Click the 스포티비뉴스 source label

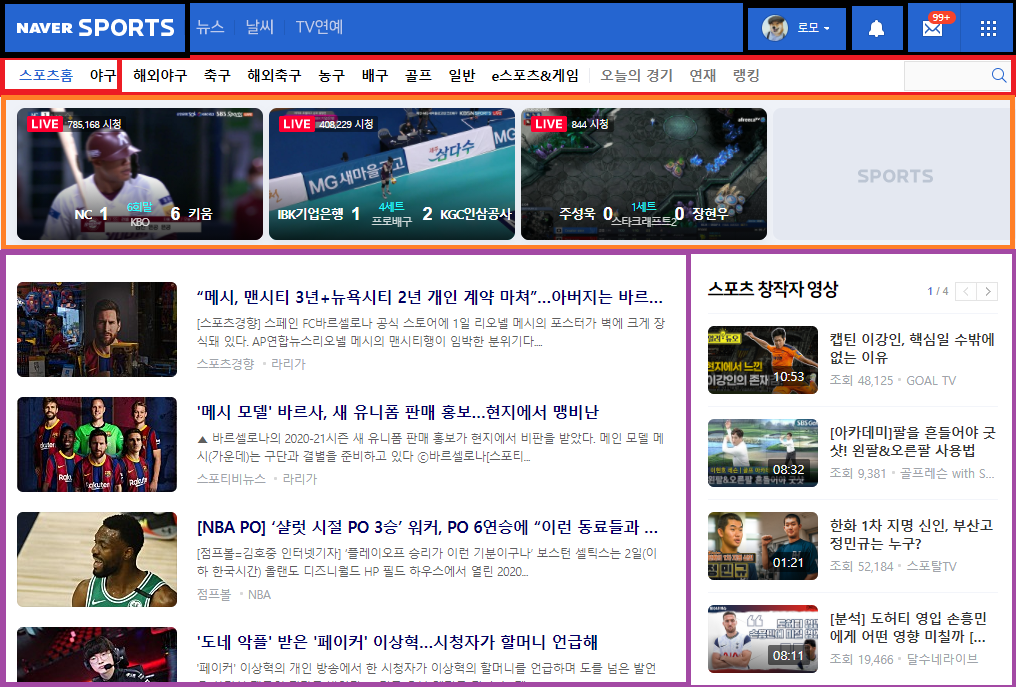(x=231, y=479)
